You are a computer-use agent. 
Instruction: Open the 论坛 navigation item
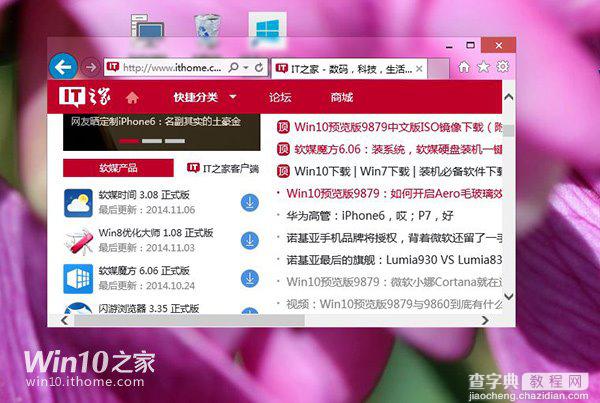pos(280,97)
